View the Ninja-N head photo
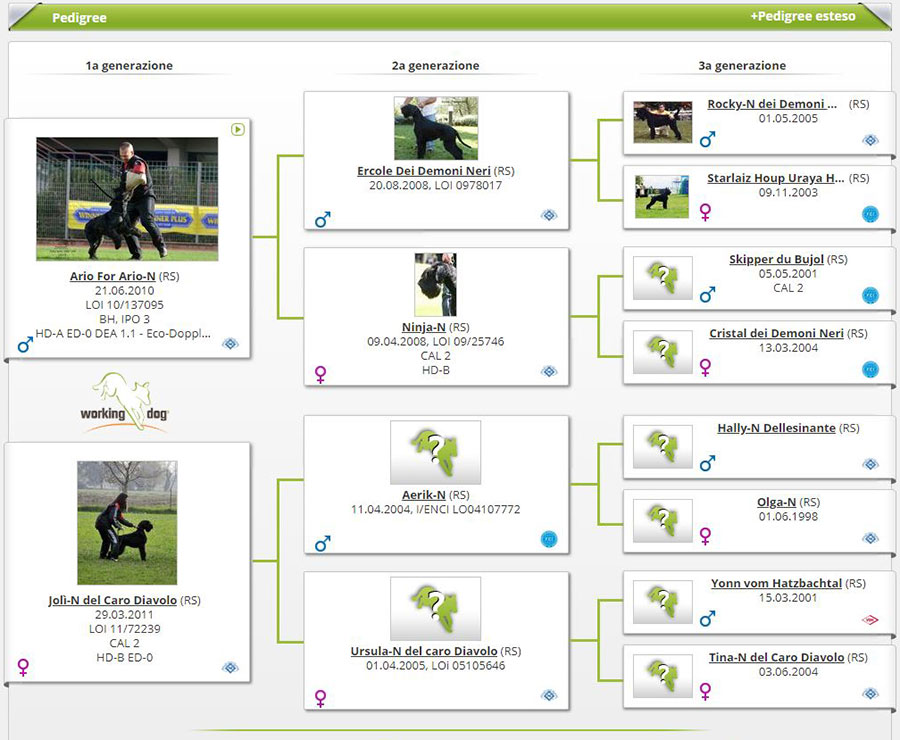Image resolution: width=900 pixels, height=740 pixels. pyautogui.click(x=436, y=284)
